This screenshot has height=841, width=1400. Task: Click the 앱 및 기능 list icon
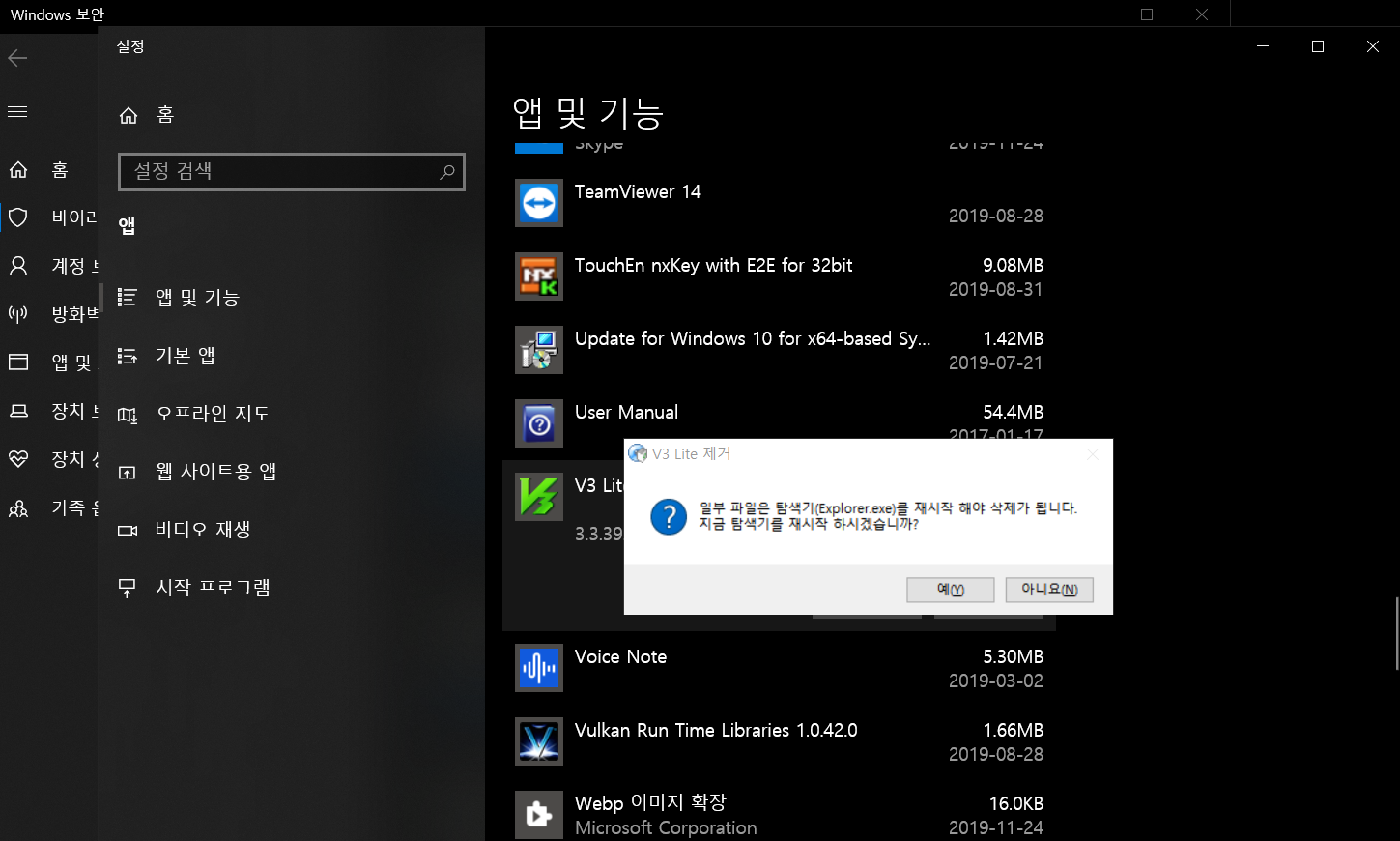point(128,298)
